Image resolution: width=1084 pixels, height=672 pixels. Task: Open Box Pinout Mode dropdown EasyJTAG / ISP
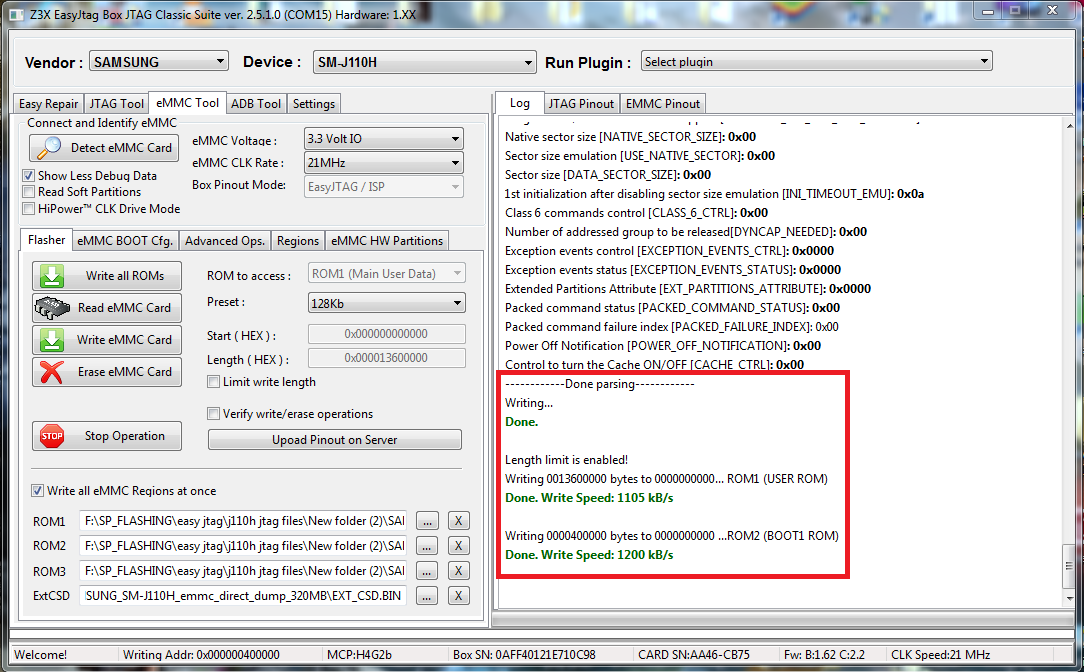click(x=384, y=187)
